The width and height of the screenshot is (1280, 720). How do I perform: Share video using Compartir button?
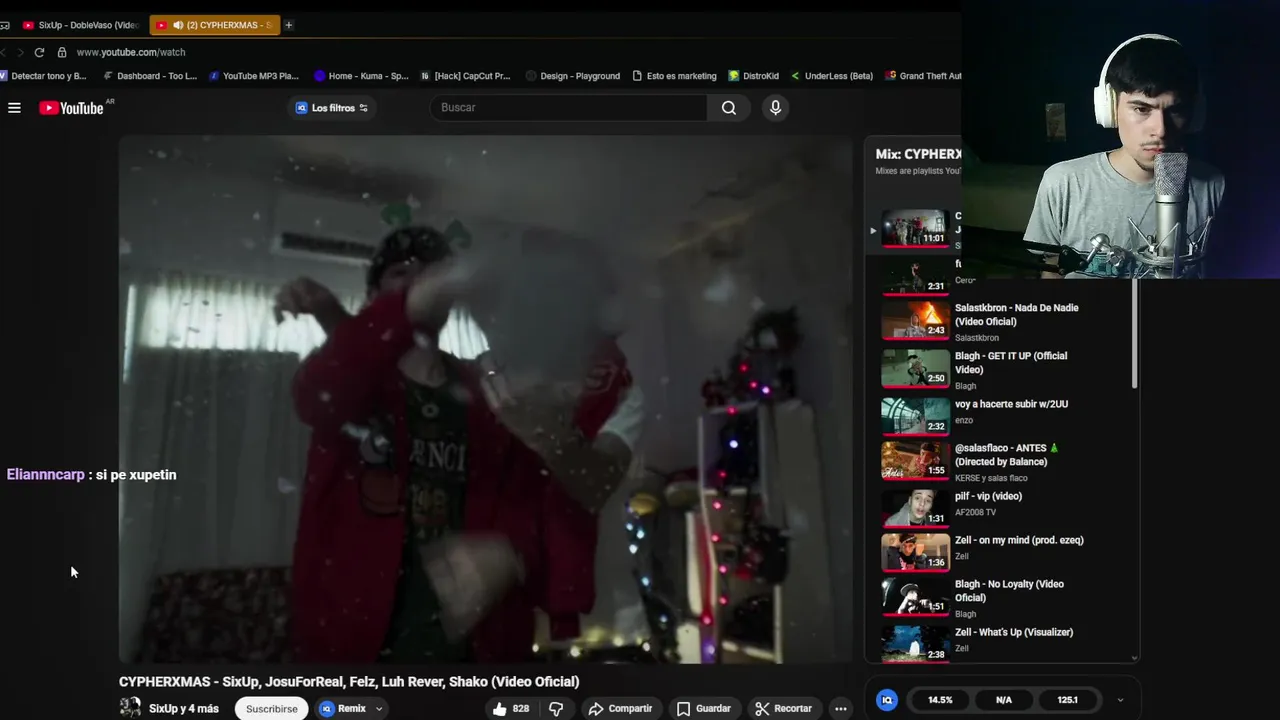(620, 709)
